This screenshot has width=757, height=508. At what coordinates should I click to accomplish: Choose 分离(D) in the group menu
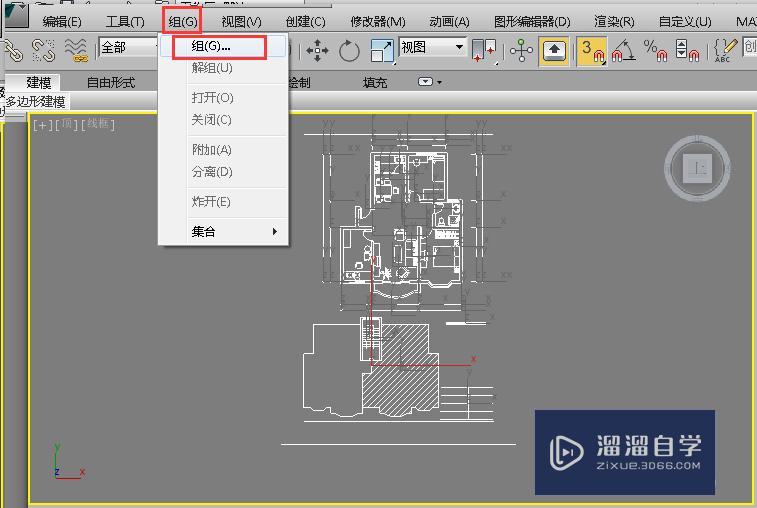click(x=224, y=172)
